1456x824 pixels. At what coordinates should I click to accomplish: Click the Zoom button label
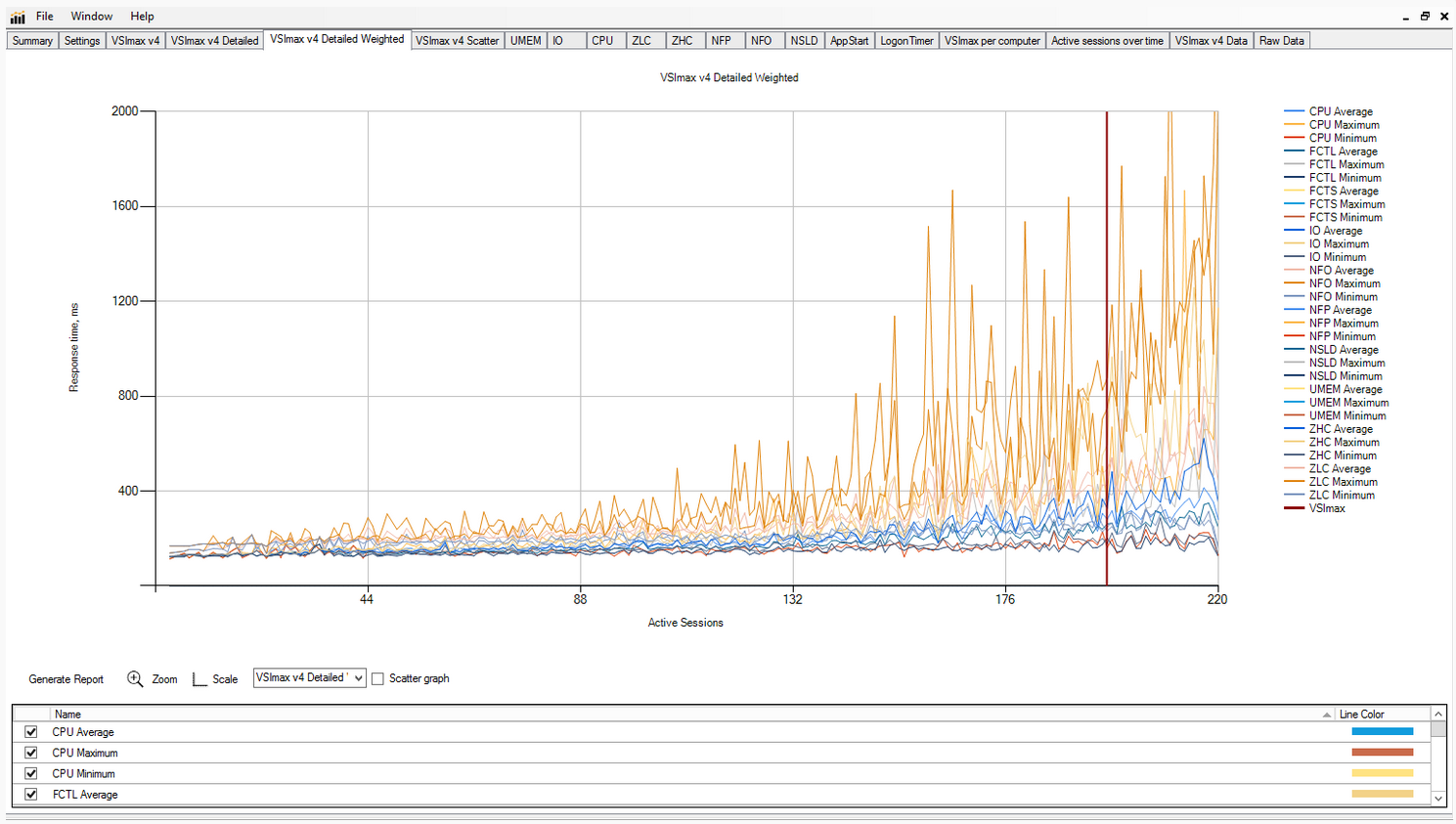(164, 679)
